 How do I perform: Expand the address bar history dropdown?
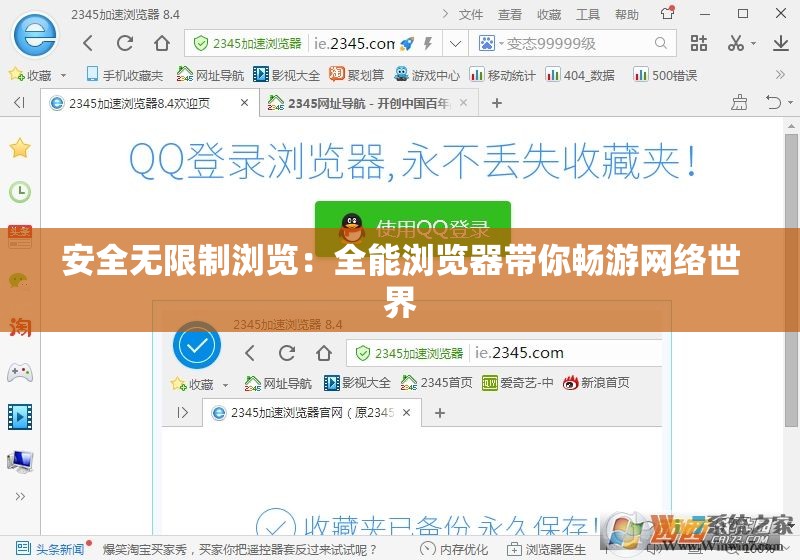pos(455,44)
